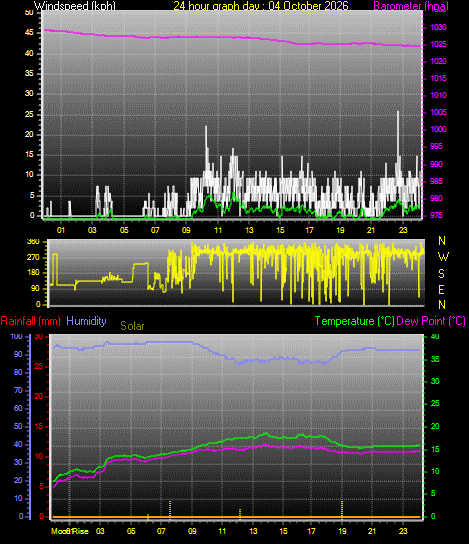
Task: Click the 15 windspeed axis value
Action: [29, 155]
